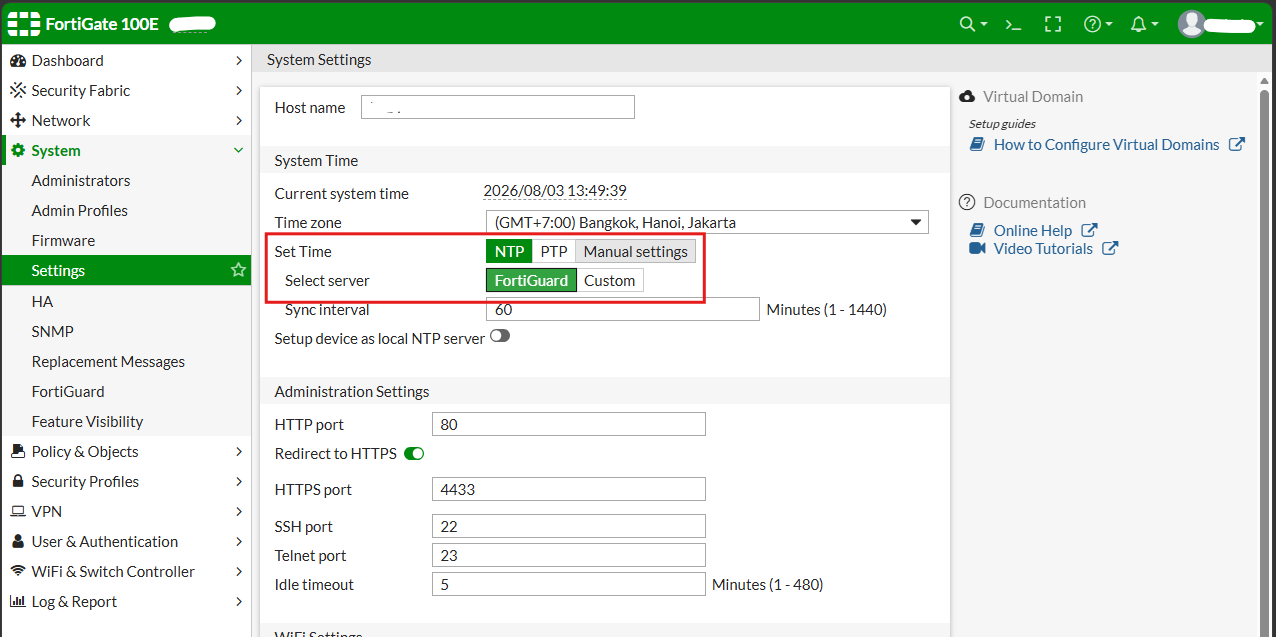The height and width of the screenshot is (637, 1276).
Task: Open the search magnifier icon in header
Action: [967, 24]
